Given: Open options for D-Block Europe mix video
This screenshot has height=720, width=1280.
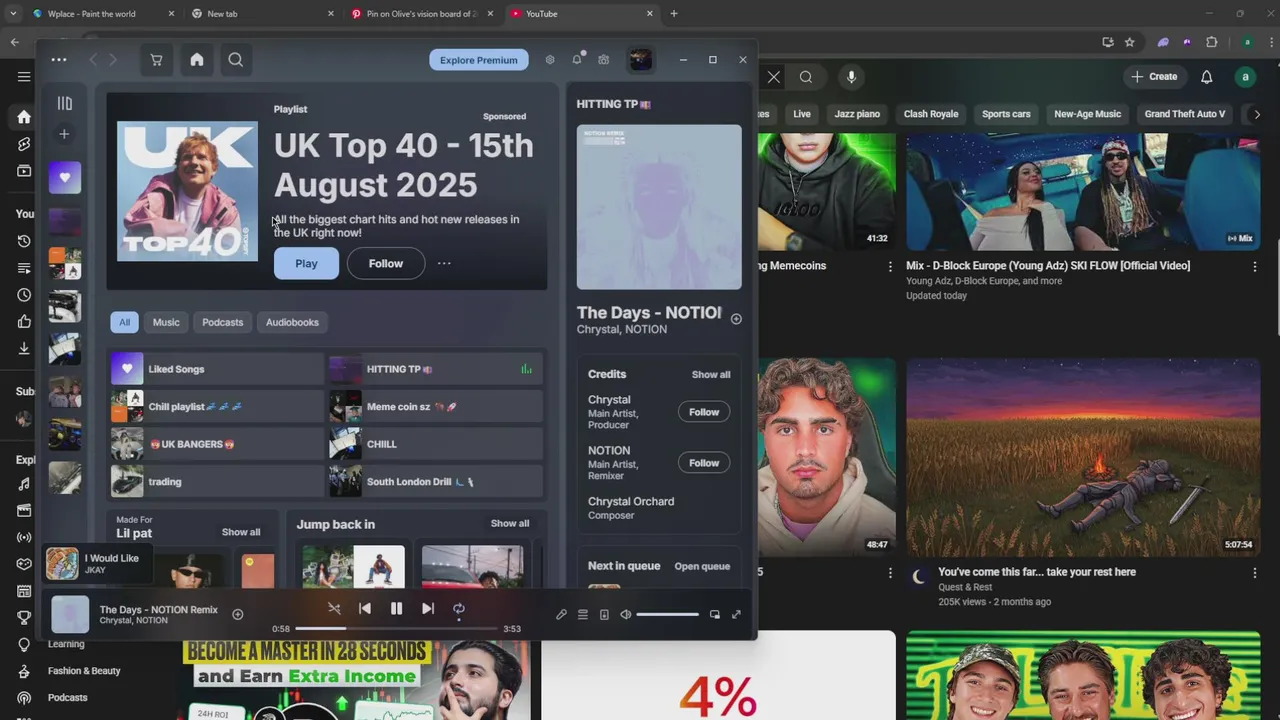Looking at the screenshot, I should (1255, 267).
